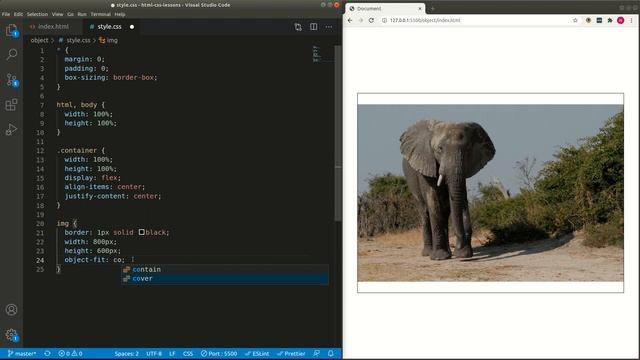
Task: Select the Document browser tab
Action: (385, 9)
